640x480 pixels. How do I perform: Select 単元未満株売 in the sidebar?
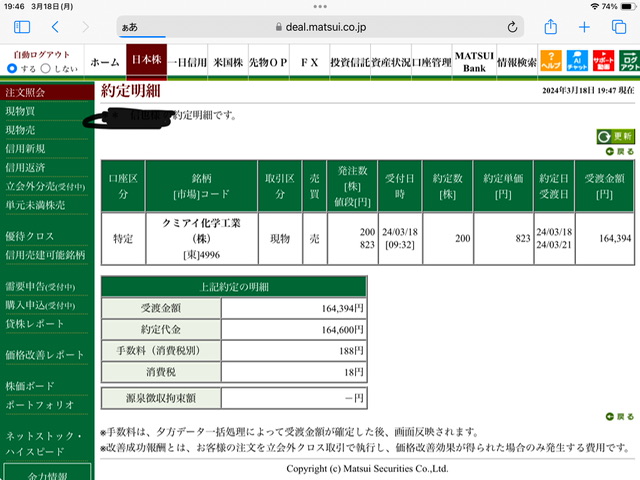tap(35, 205)
